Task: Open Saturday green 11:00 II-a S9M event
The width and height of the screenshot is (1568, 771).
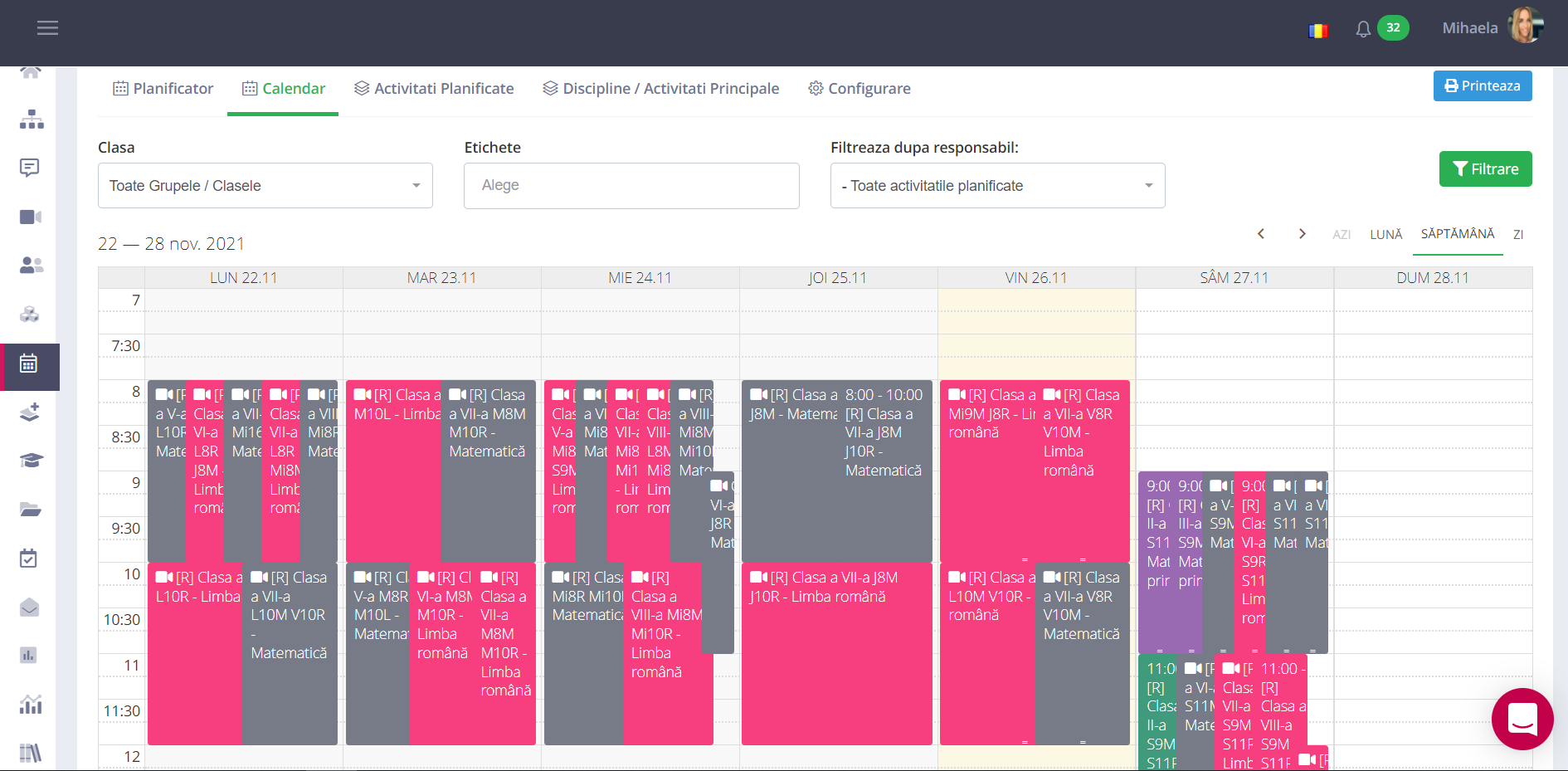Action: [x=1157, y=712]
